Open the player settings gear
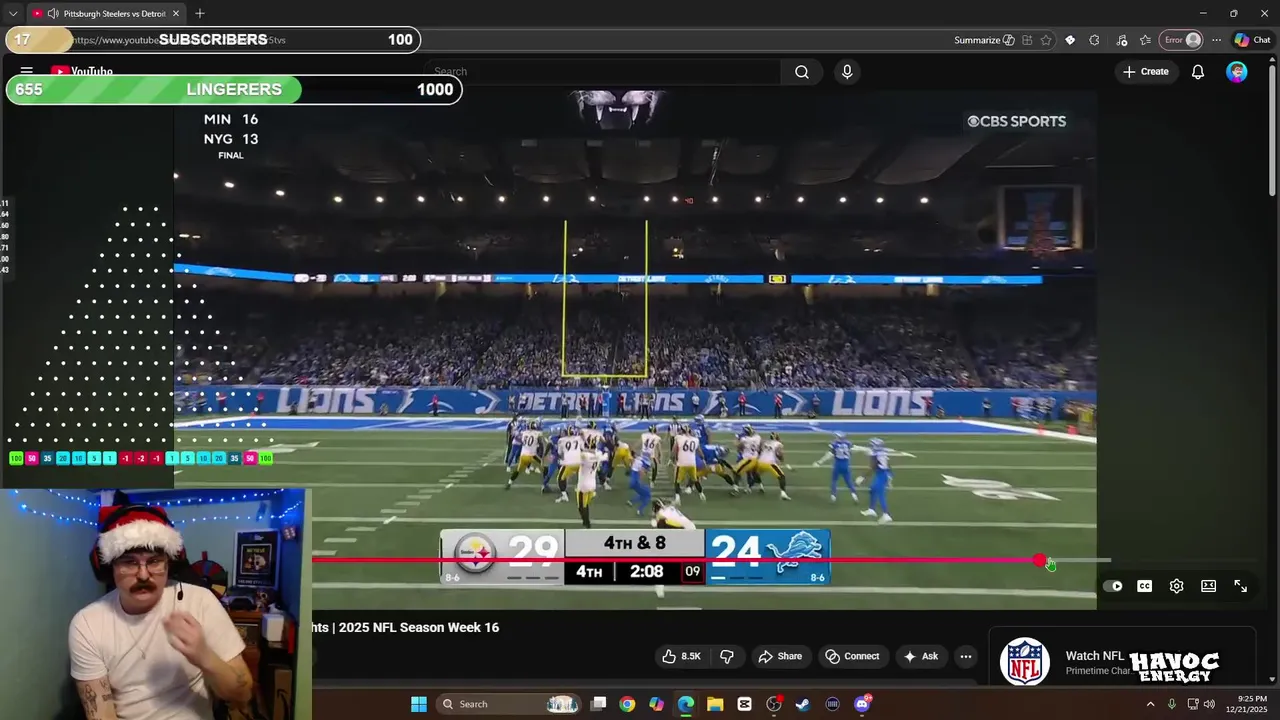The height and width of the screenshot is (720, 1280). pos(1176,586)
